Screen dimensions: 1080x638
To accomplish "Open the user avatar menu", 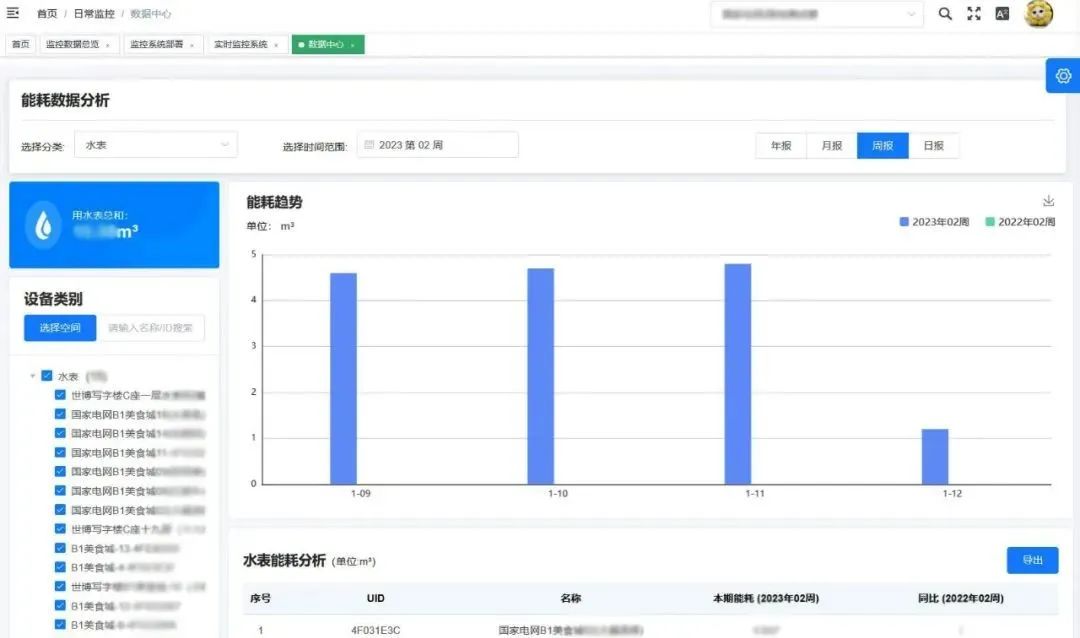I will [1038, 14].
